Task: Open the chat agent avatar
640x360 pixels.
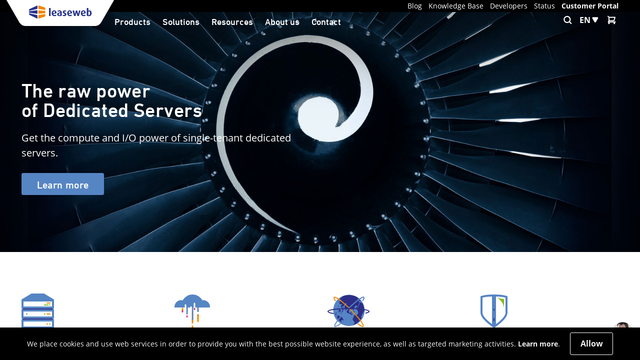Action: click(x=623, y=325)
